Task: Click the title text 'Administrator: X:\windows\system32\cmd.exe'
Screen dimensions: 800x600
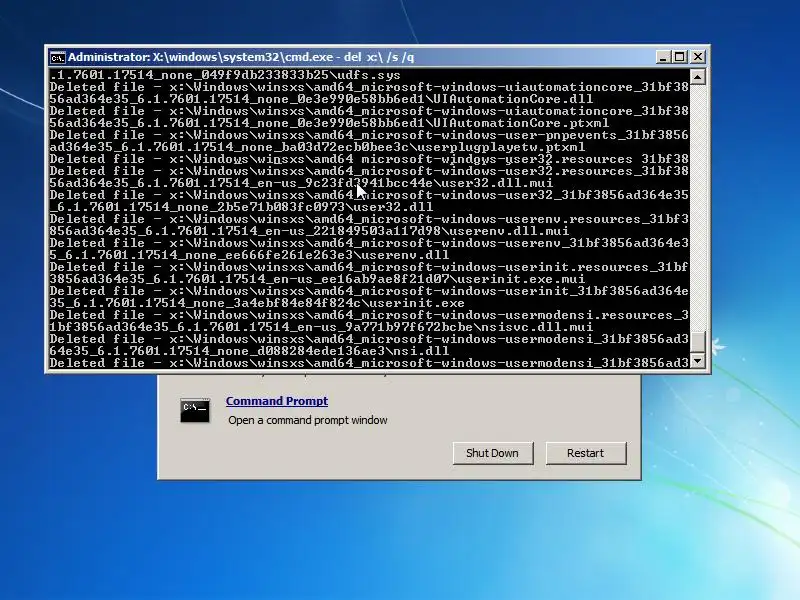Action: point(201,57)
